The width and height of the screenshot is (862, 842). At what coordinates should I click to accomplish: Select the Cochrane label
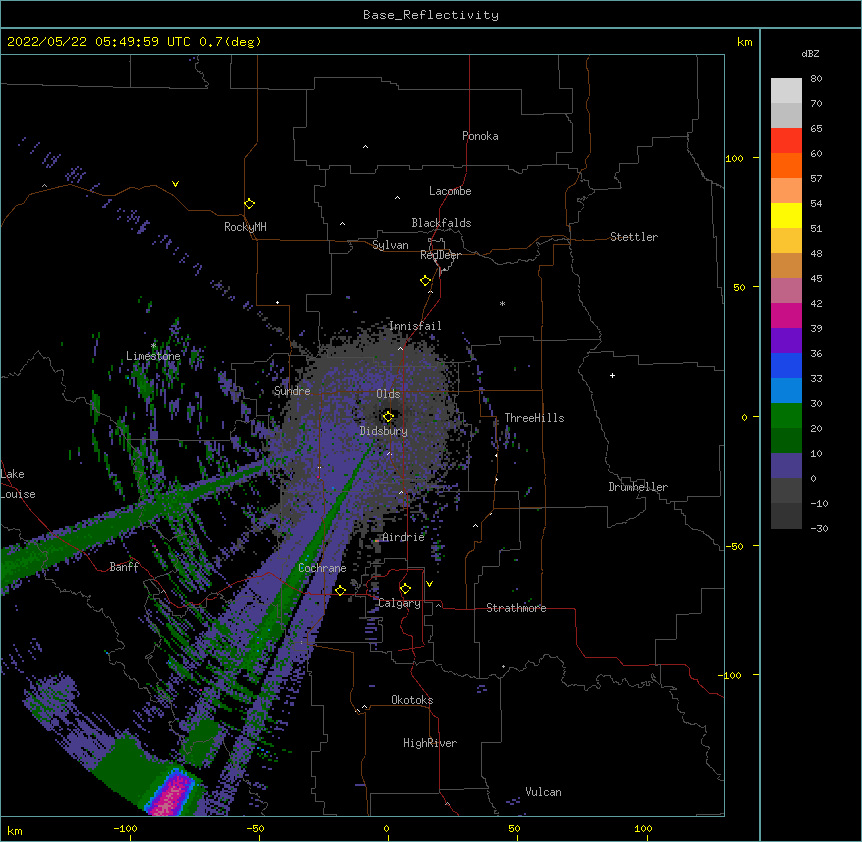pyautogui.click(x=322, y=568)
